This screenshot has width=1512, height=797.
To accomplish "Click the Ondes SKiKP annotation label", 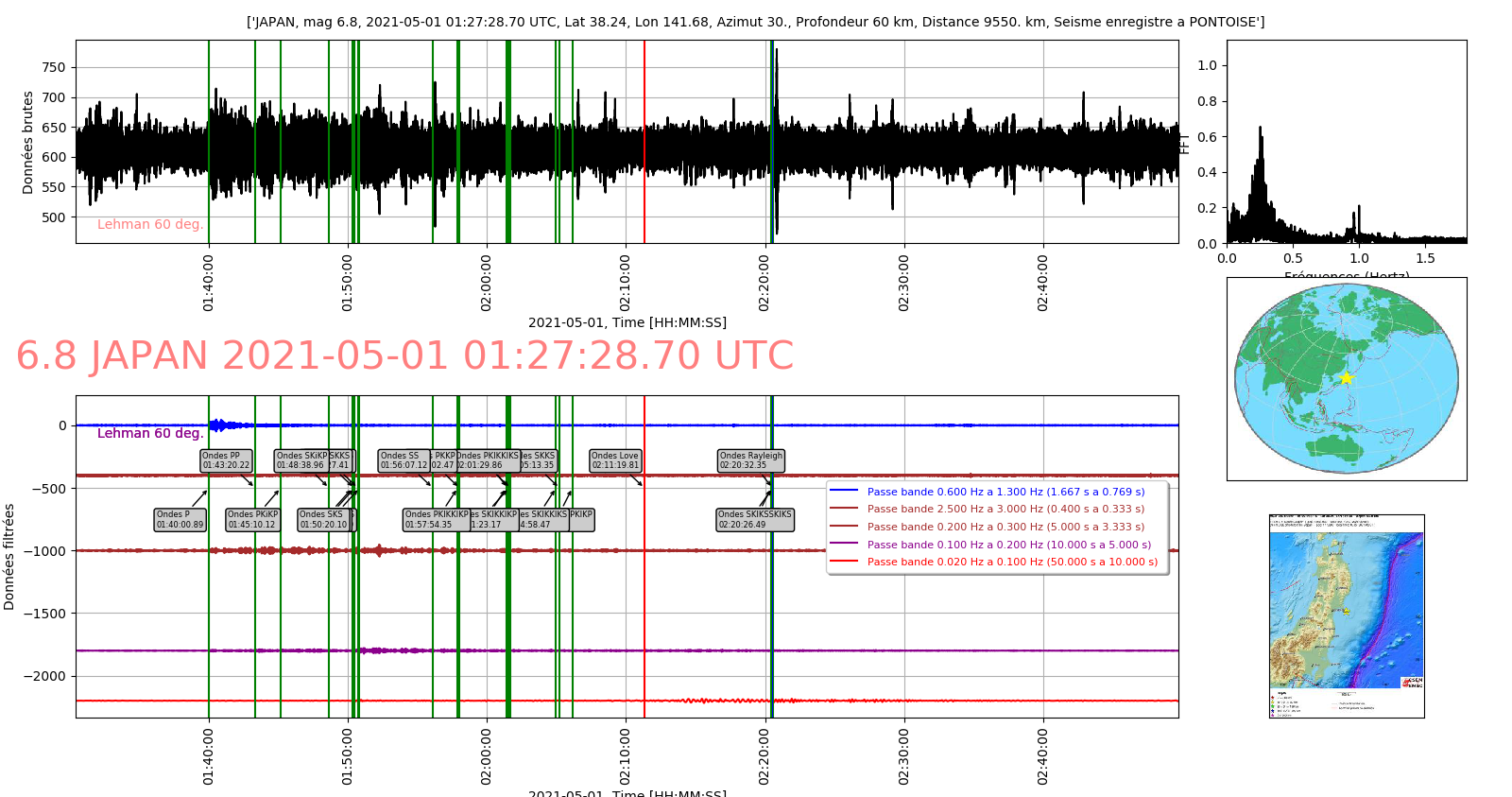I will (301, 460).
